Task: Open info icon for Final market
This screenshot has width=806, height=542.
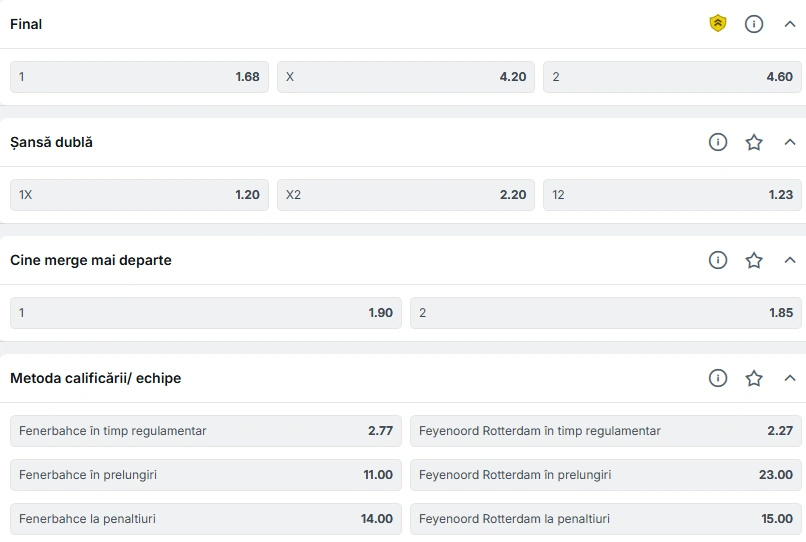Action: pyautogui.click(x=754, y=24)
